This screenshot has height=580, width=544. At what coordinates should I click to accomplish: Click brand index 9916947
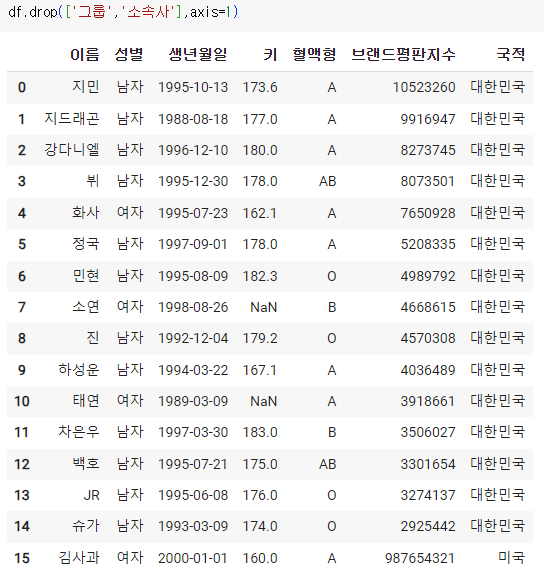coord(428,119)
